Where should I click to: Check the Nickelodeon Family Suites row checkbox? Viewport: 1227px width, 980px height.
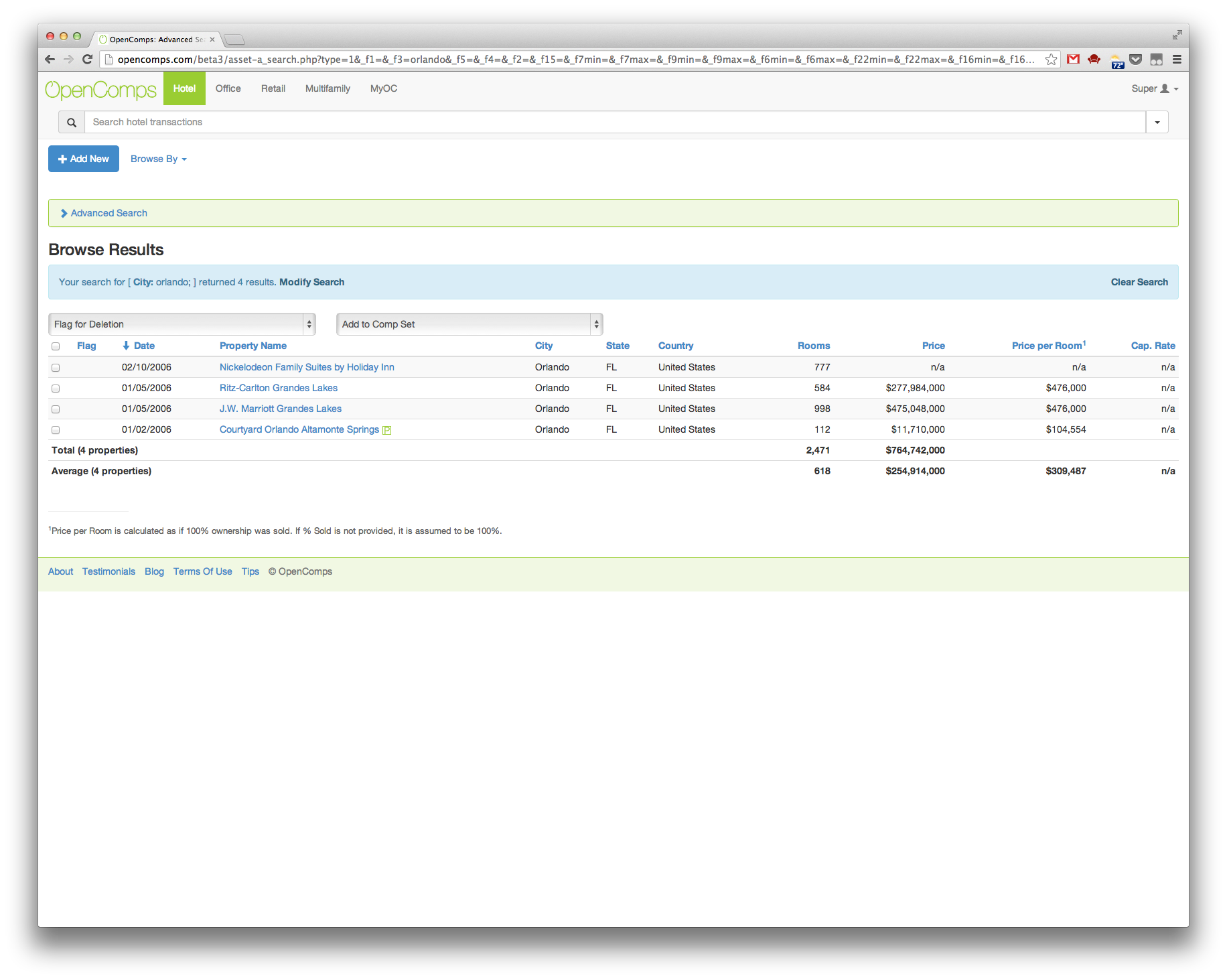click(x=56, y=368)
